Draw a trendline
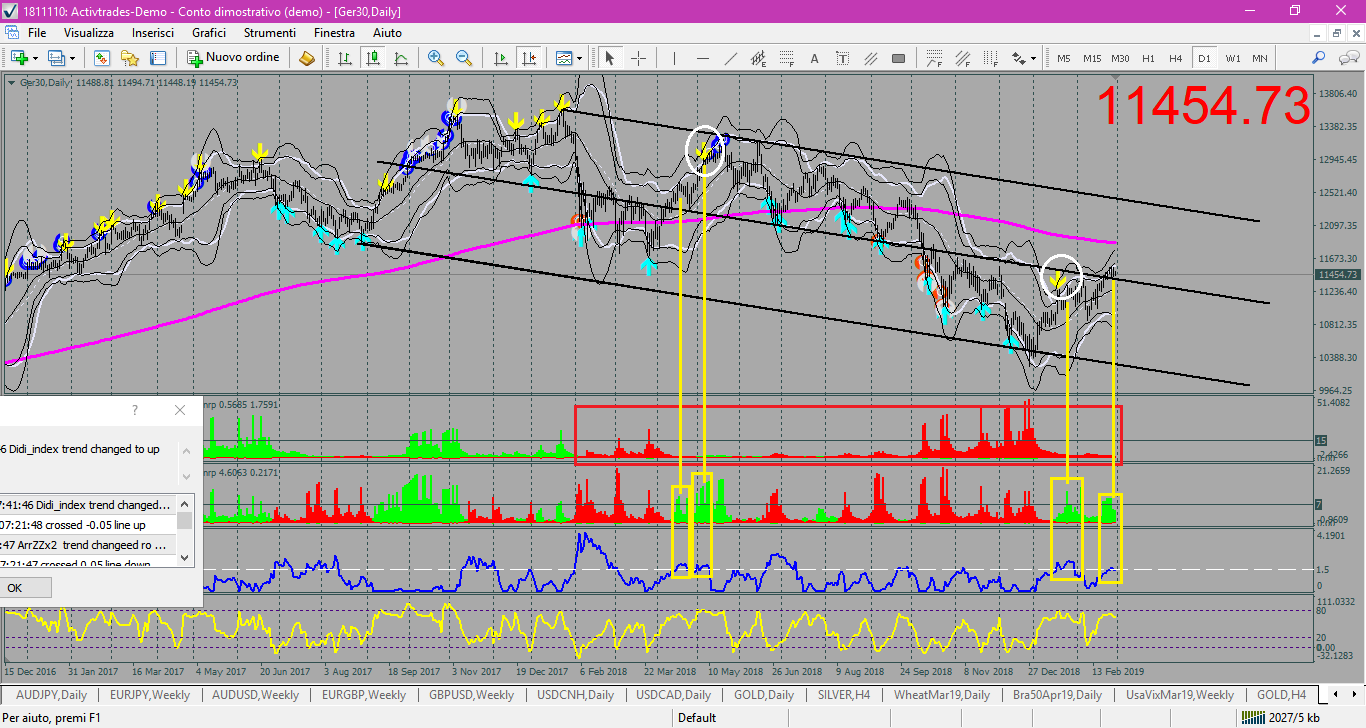The height and width of the screenshot is (728, 1366). tap(730, 58)
